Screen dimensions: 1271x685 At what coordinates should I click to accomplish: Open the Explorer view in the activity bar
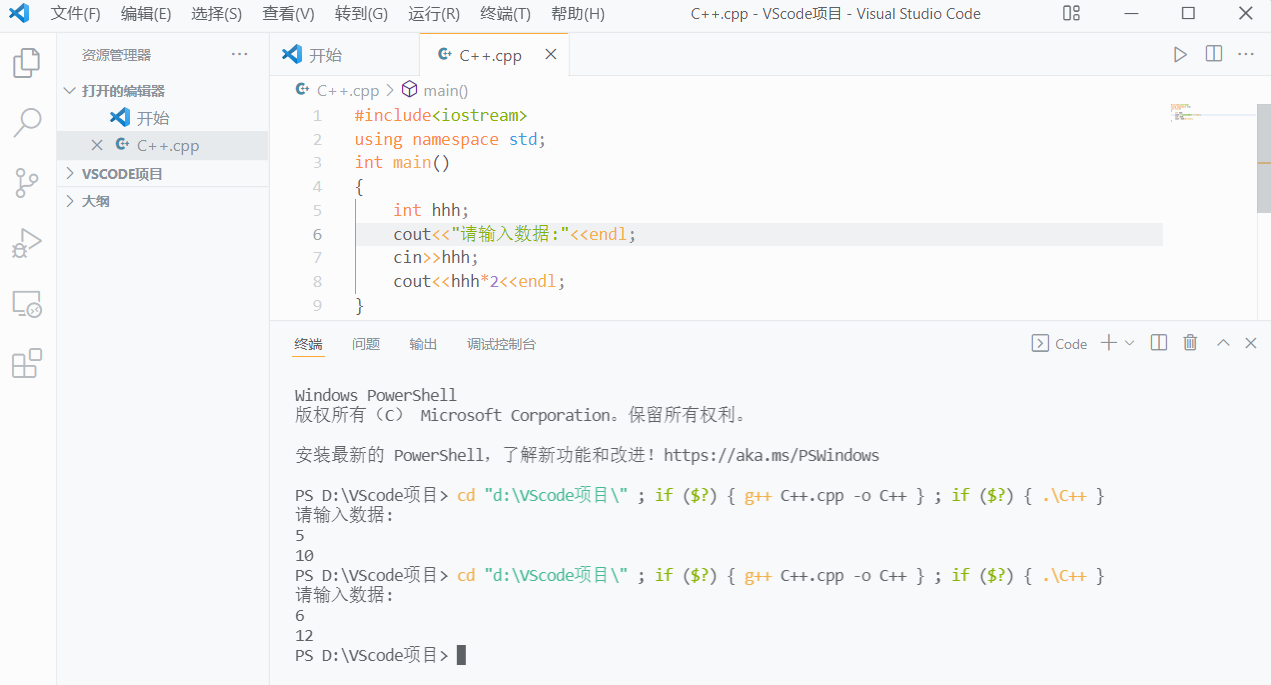click(x=27, y=62)
